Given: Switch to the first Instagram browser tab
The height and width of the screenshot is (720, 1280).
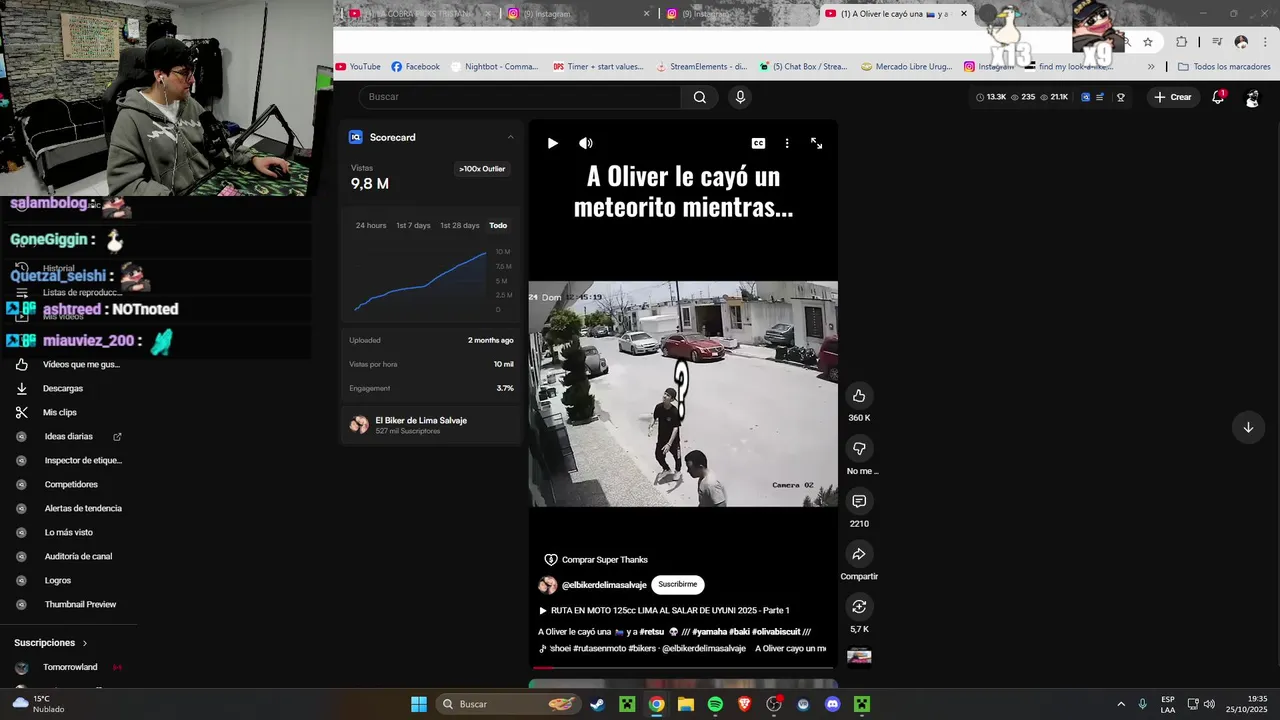Looking at the screenshot, I should (577, 14).
